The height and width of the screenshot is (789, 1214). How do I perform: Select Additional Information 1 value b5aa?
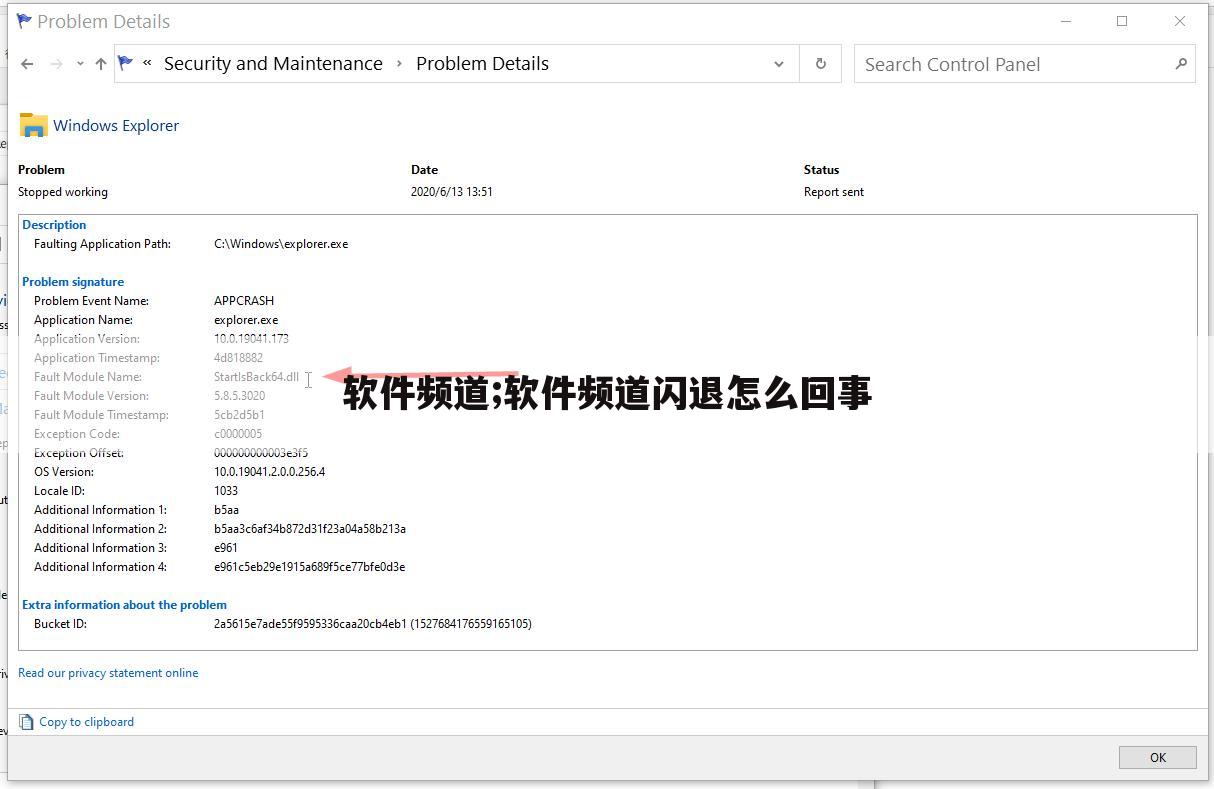(x=226, y=510)
